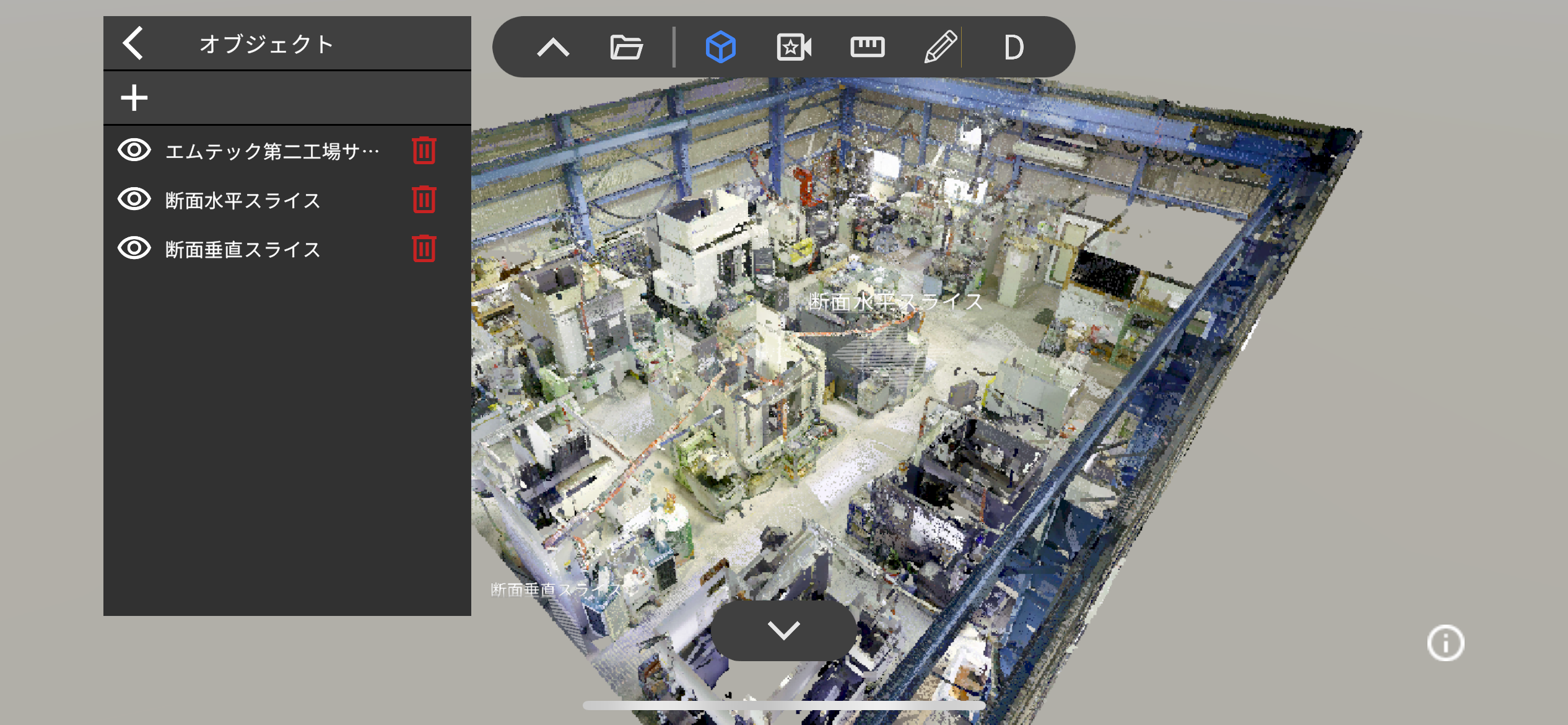The image size is (1568, 725).
Task: Collapse the top toolbar with up chevron
Action: pyautogui.click(x=553, y=47)
